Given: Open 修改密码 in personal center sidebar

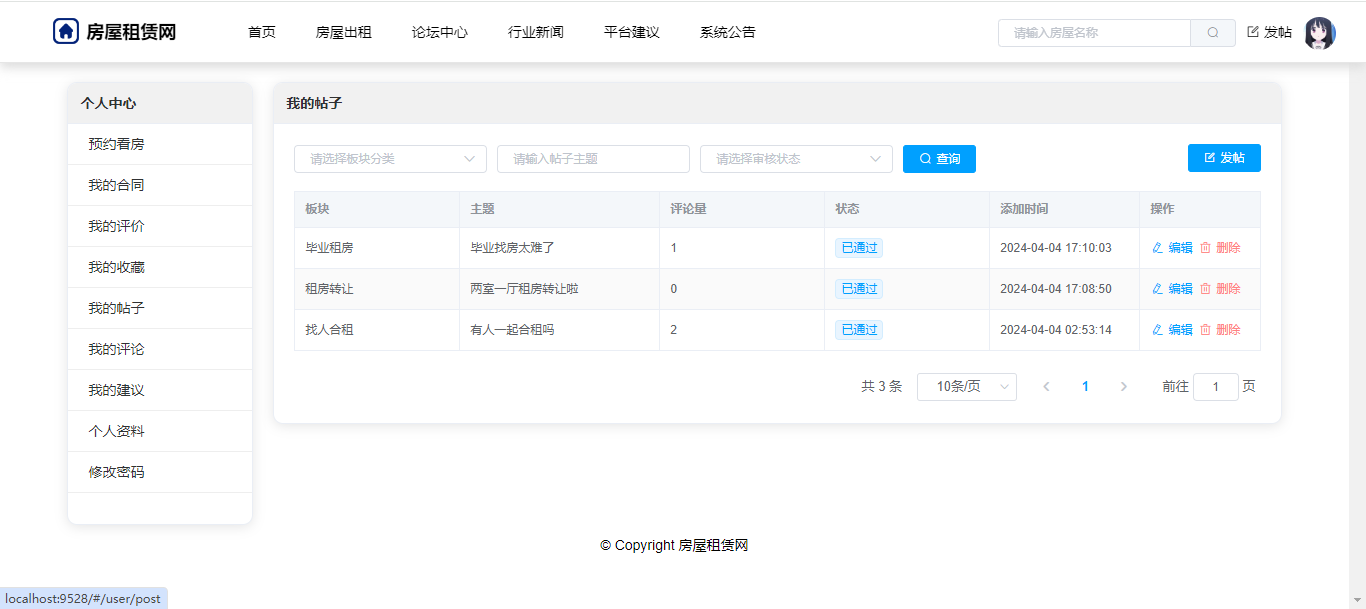Looking at the screenshot, I should click(x=116, y=472).
